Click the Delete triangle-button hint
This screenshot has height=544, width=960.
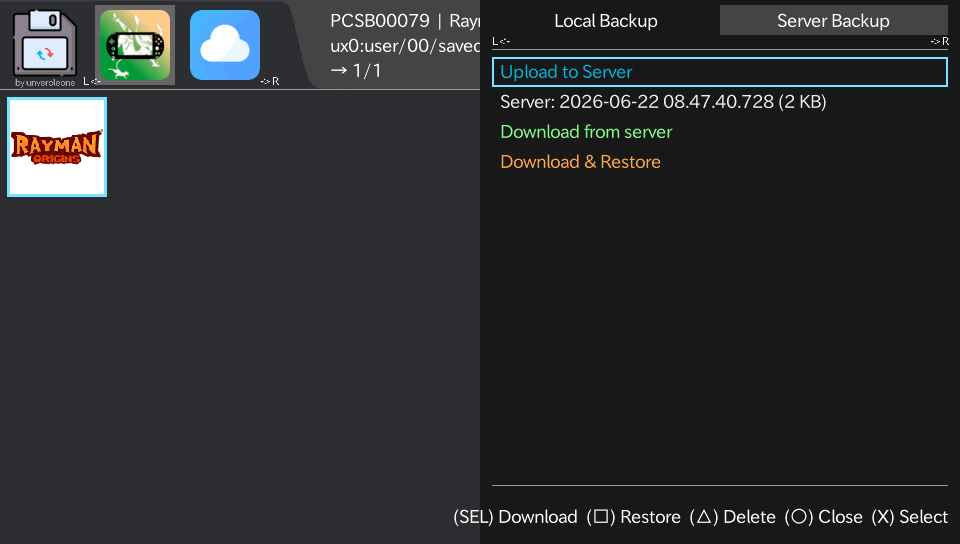[732, 517]
